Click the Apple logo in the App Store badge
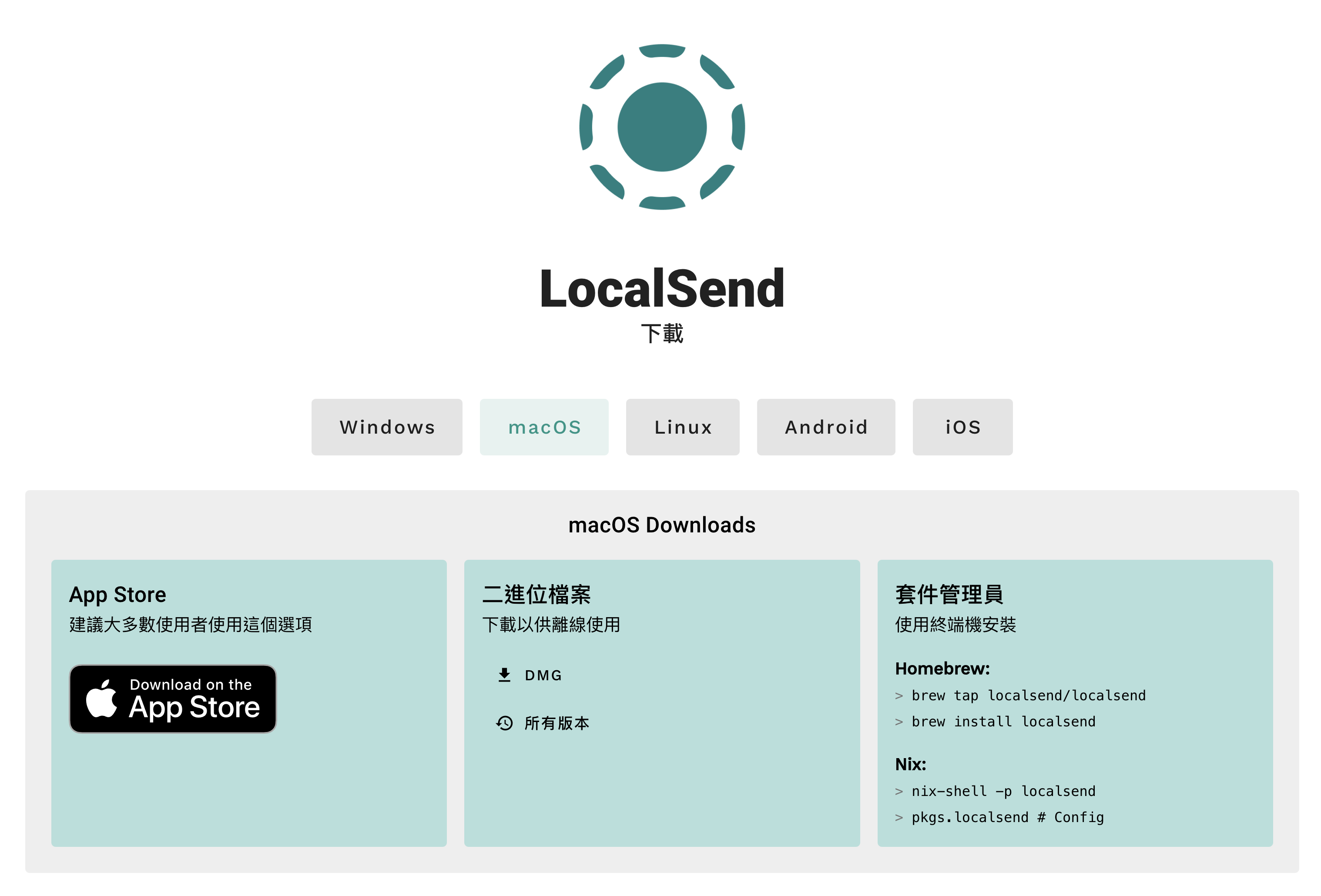The height and width of the screenshot is (896, 1321). 101,698
